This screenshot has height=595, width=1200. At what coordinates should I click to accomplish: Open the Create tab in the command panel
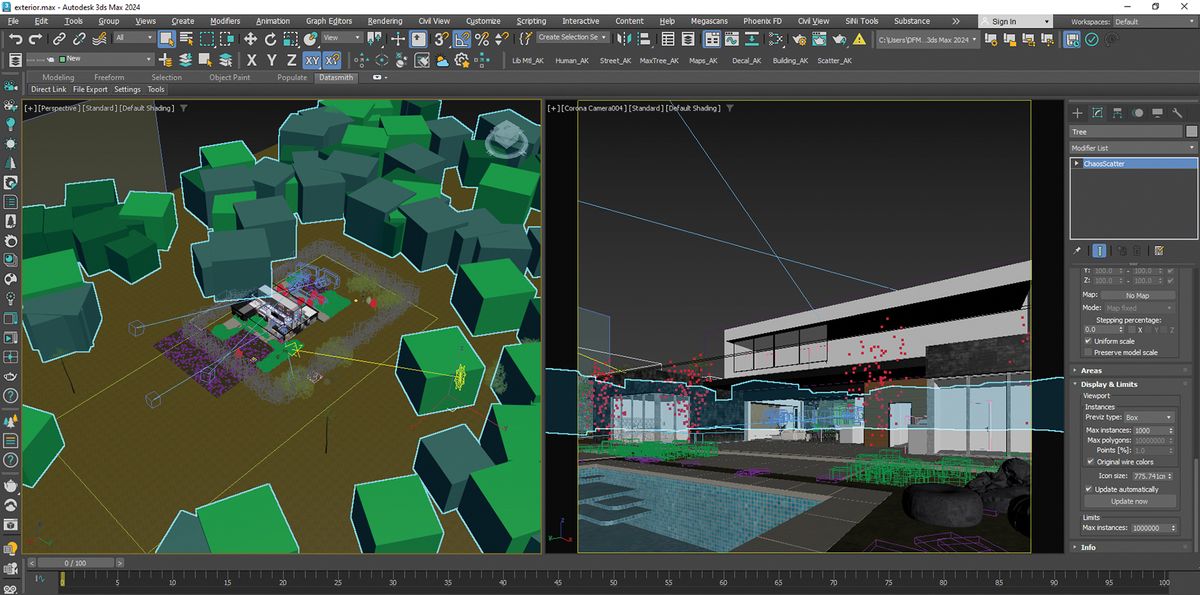(1077, 112)
